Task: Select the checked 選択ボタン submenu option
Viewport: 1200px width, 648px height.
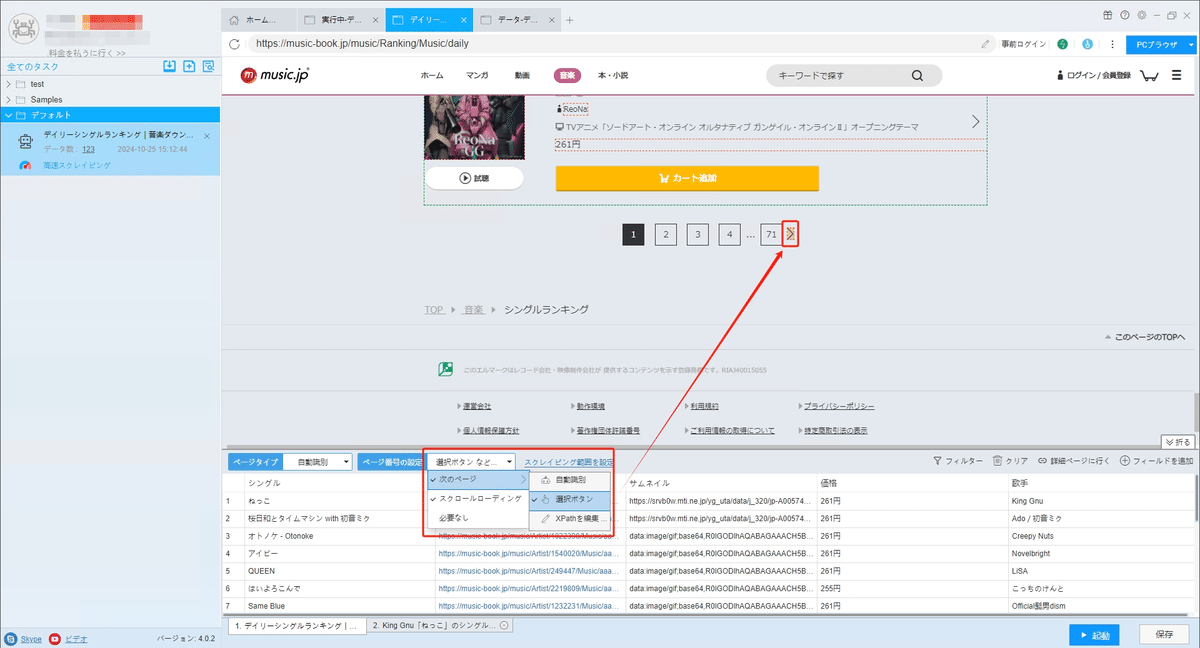Action: click(569, 499)
